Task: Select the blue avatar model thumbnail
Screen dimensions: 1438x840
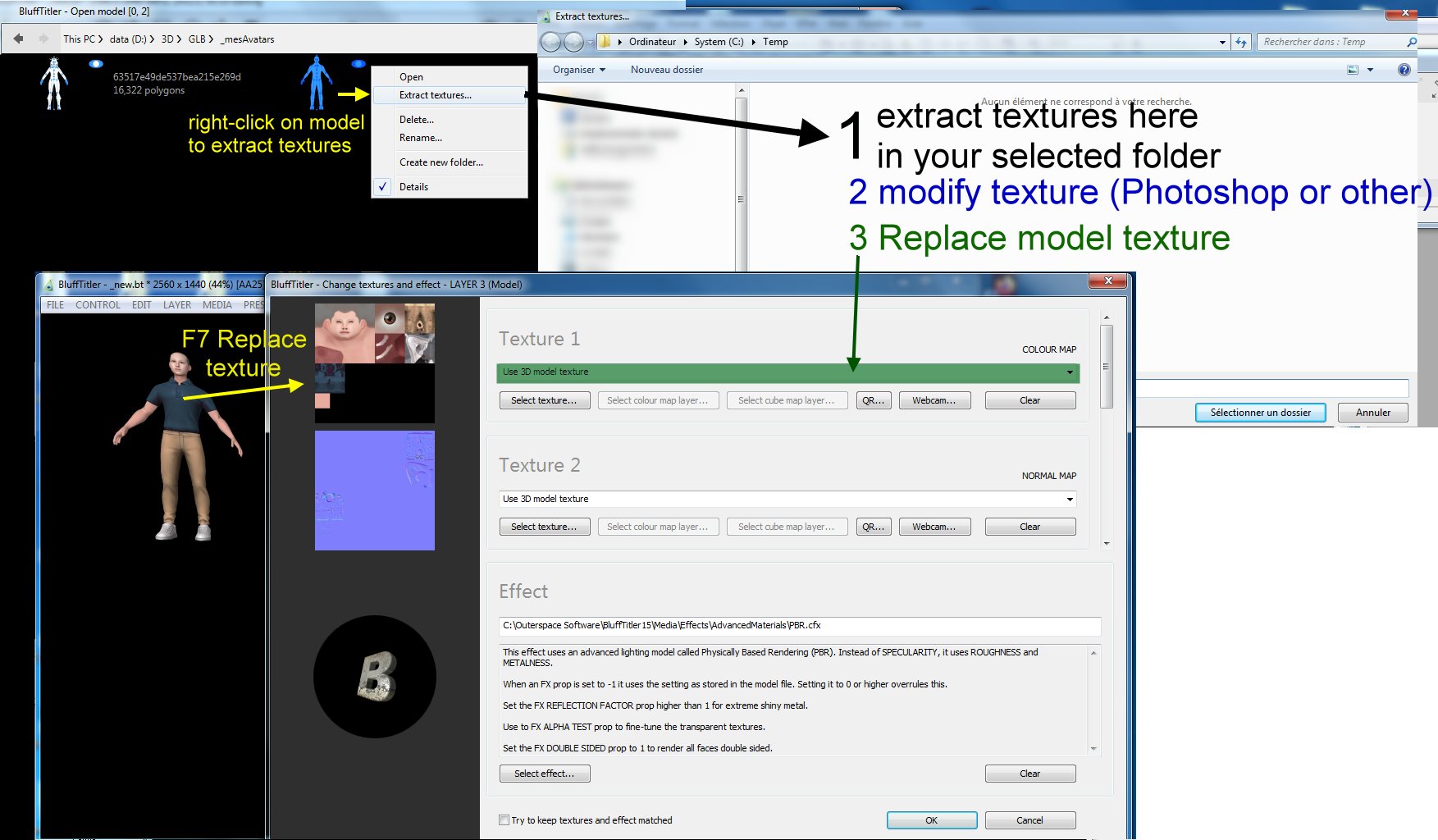Action: pos(317,82)
